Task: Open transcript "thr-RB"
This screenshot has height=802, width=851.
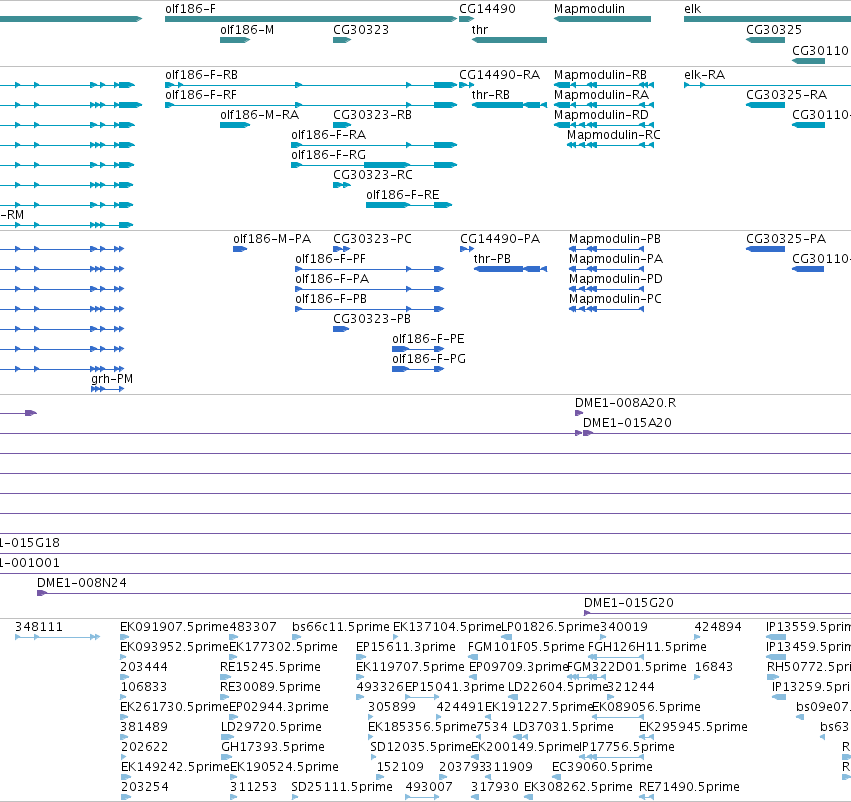Action: point(491,94)
